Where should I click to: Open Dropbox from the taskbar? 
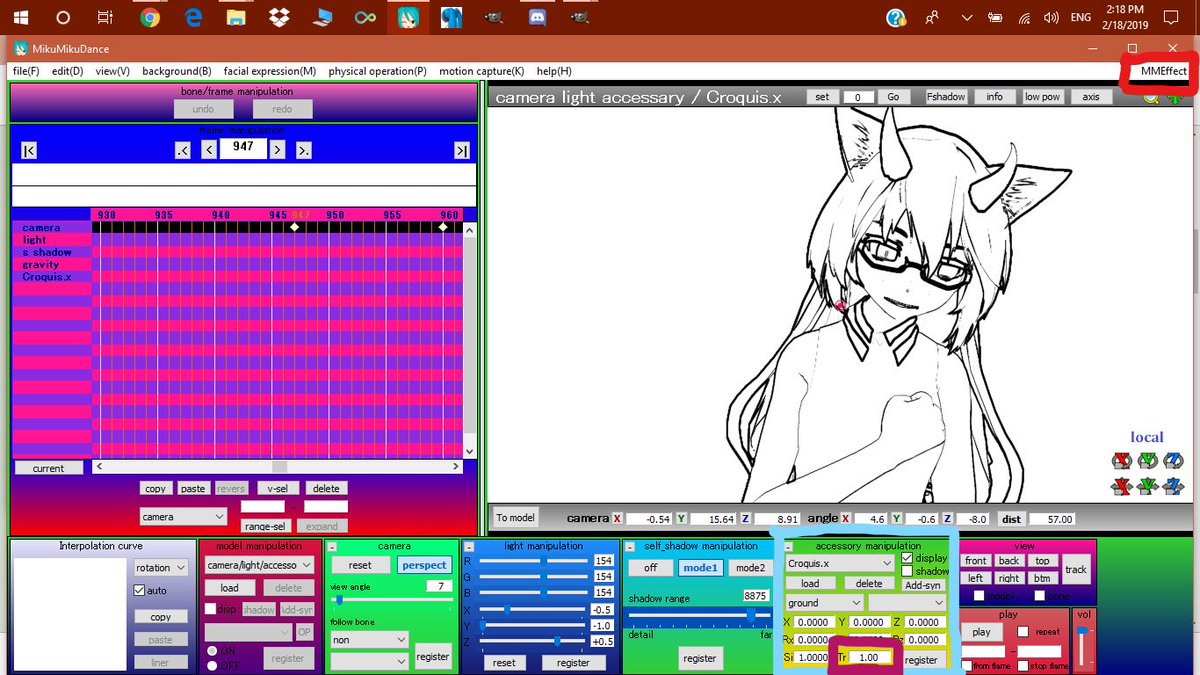click(279, 18)
